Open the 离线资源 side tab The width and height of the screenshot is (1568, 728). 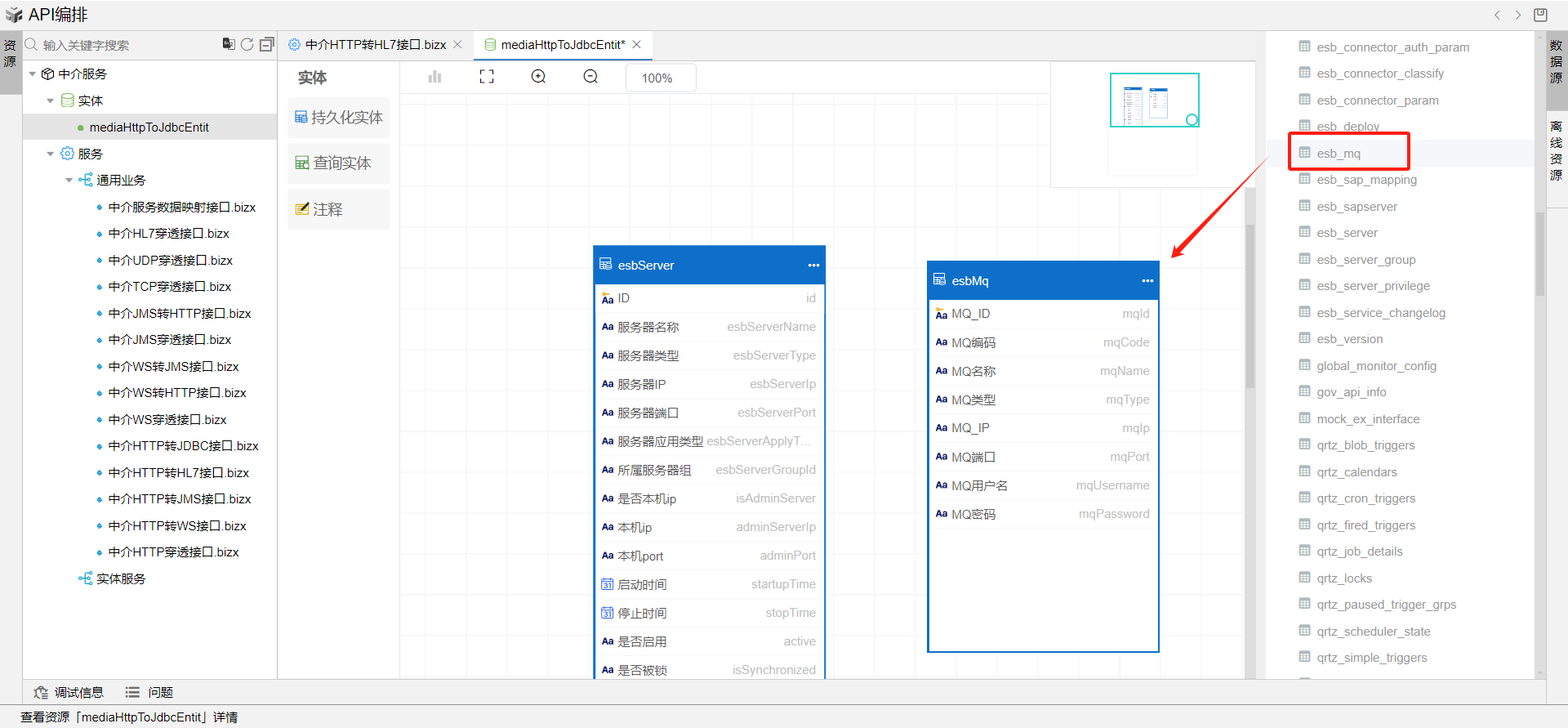[x=1556, y=150]
